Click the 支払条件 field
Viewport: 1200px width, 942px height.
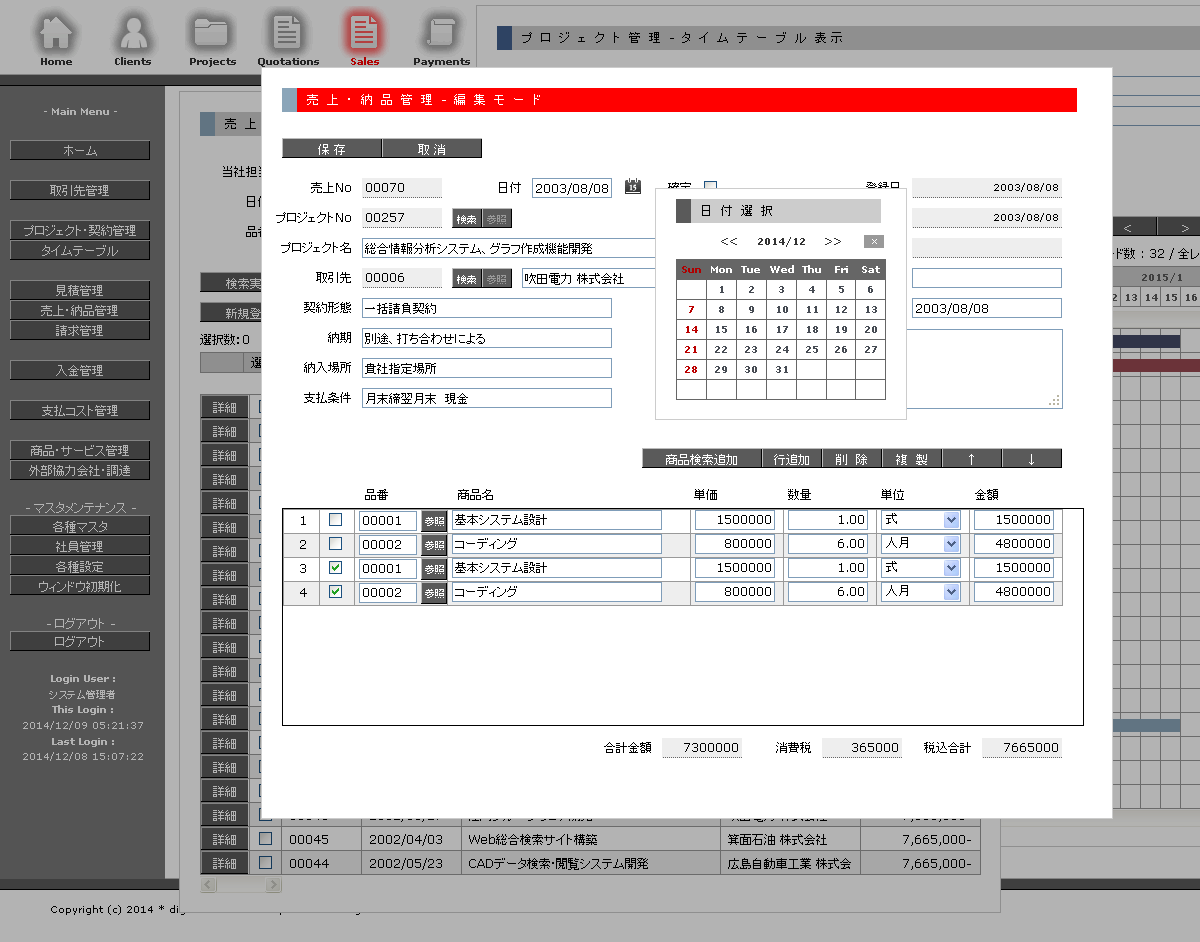click(x=487, y=398)
